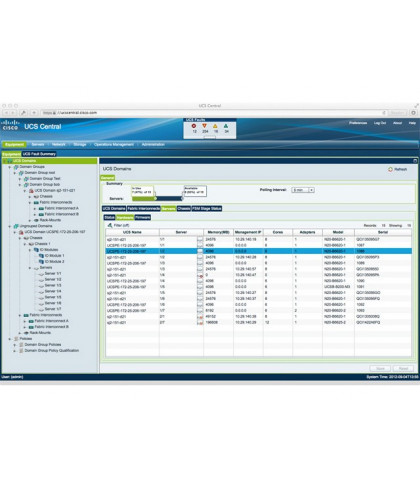The width and height of the screenshot is (420, 487).
Task: Switch to the UCS Domains tab
Action: coord(114,209)
